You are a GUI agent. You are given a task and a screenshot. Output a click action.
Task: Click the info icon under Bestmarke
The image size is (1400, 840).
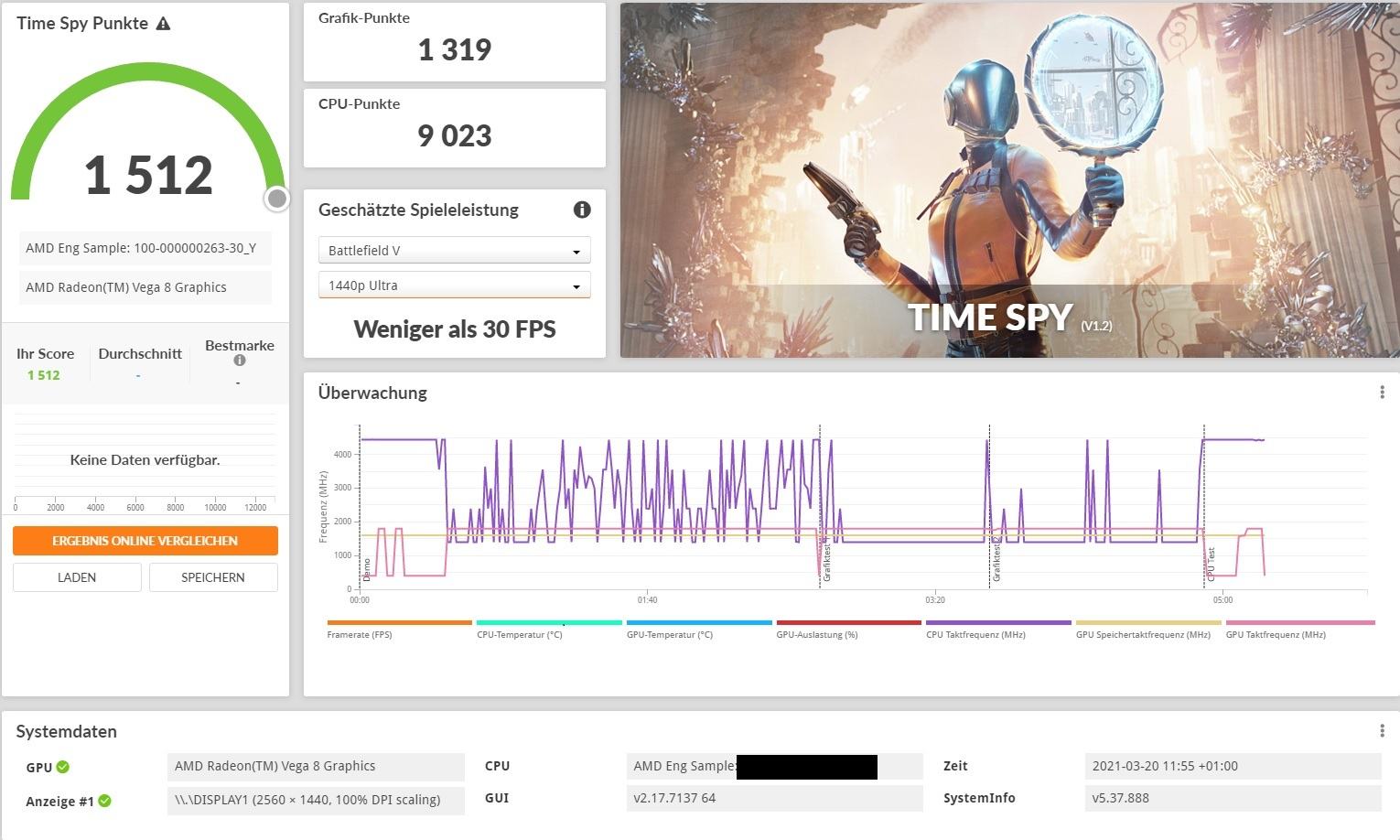pyautogui.click(x=240, y=361)
